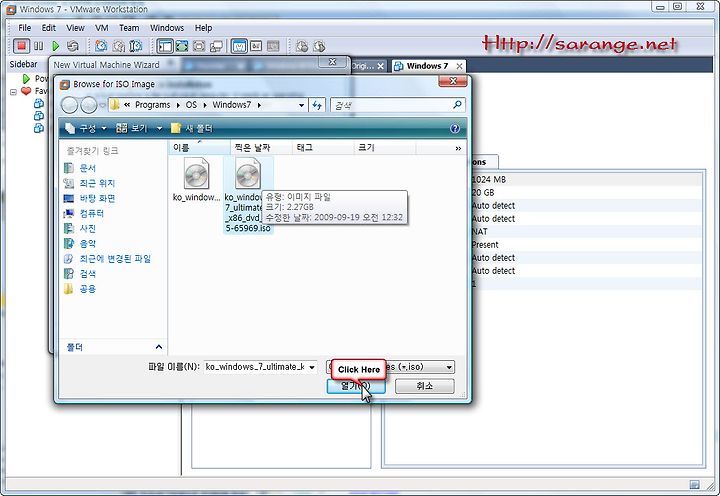
Task: Click the green Power On icon in Sidebar
Action: click(x=26, y=79)
